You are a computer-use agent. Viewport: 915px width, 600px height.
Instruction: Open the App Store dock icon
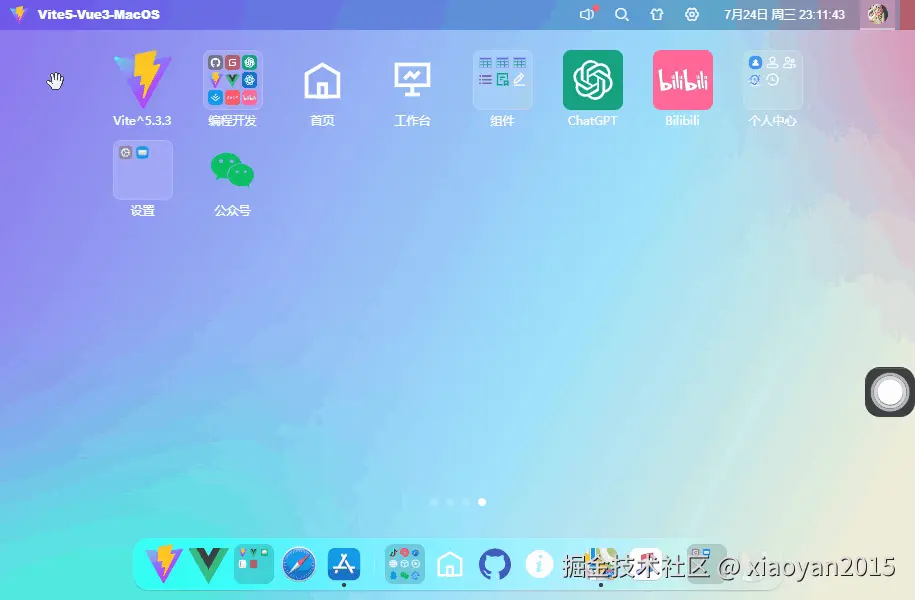344,564
